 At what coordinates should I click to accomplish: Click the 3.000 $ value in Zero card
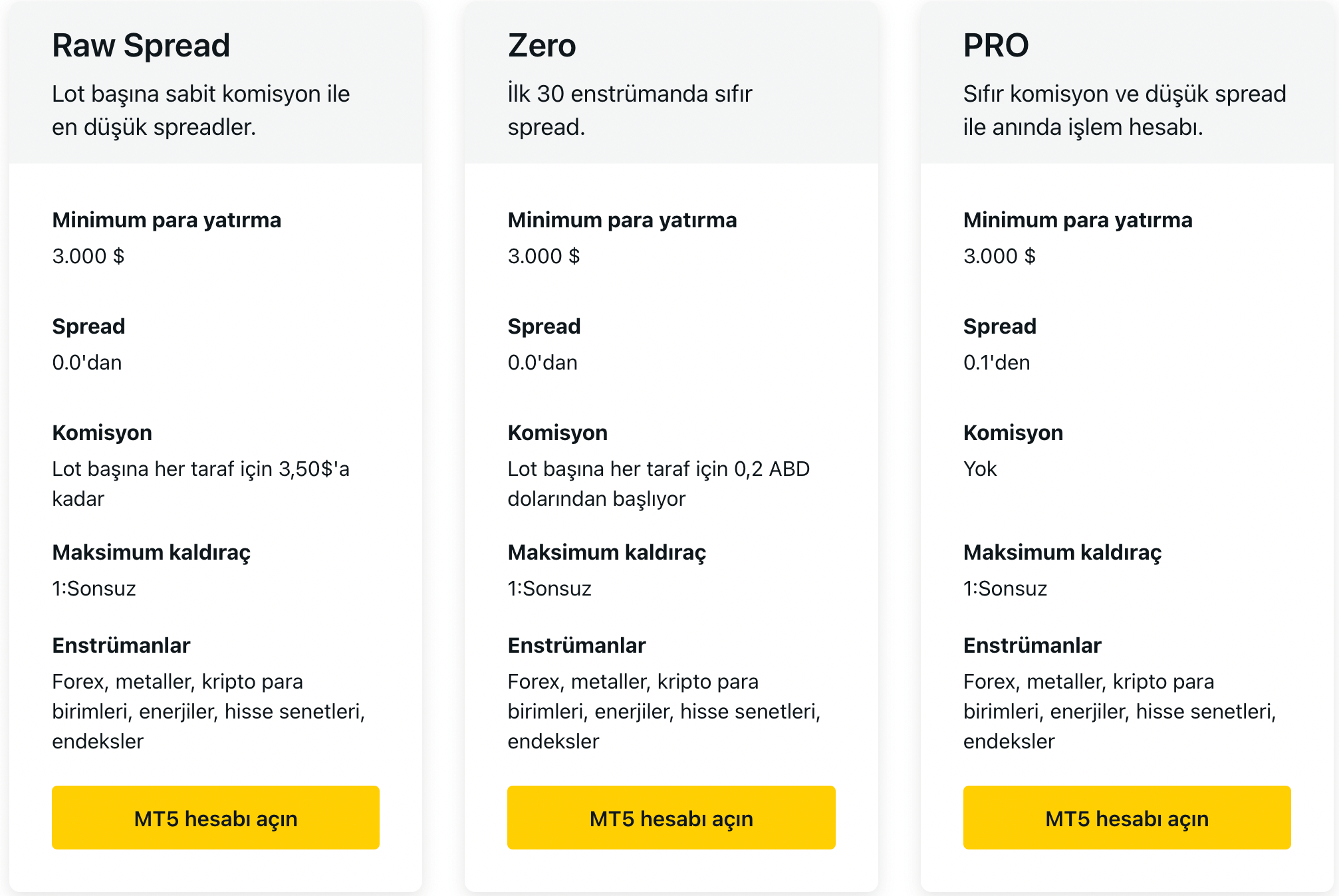point(544,256)
